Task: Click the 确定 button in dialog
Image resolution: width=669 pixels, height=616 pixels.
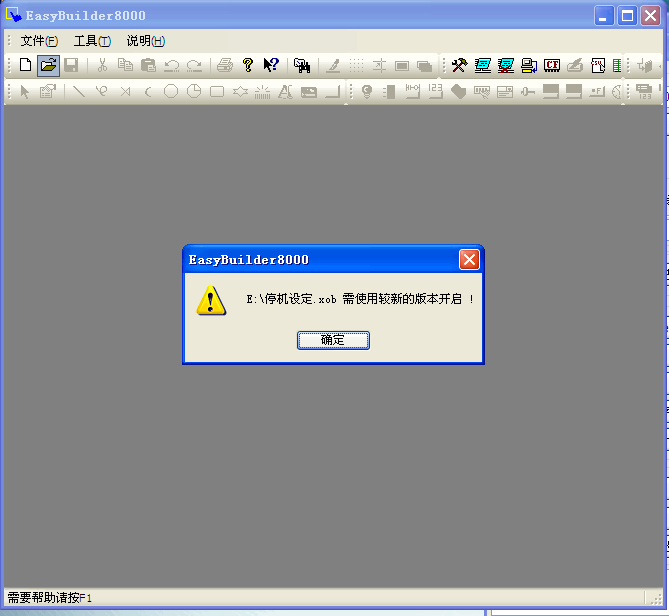Action: tap(333, 340)
